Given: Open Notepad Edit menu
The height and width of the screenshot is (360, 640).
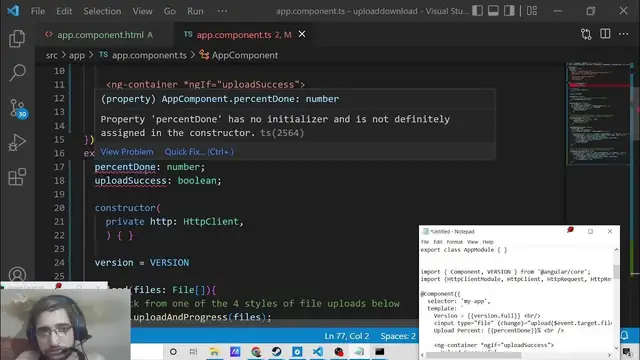Looking at the screenshot, I should click(x=438, y=242).
